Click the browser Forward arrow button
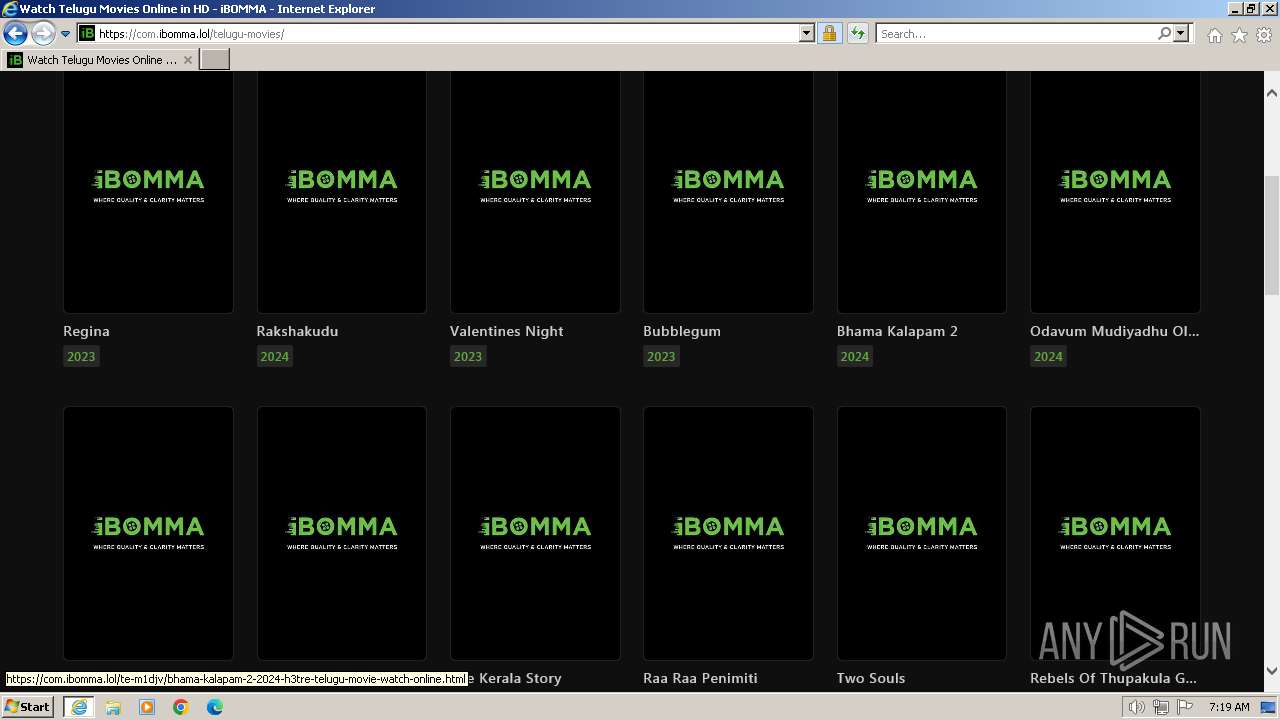The image size is (1280, 720). (x=43, y=34)
